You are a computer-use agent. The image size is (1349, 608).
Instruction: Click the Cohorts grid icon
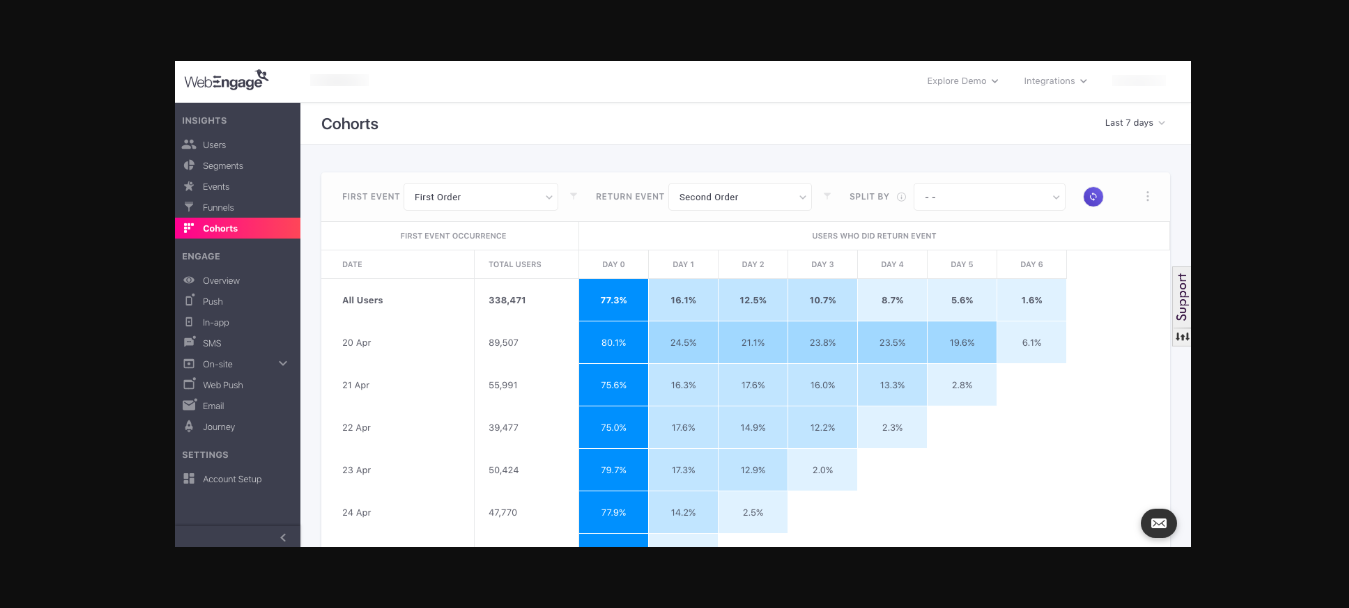click(x=188, y=228)
